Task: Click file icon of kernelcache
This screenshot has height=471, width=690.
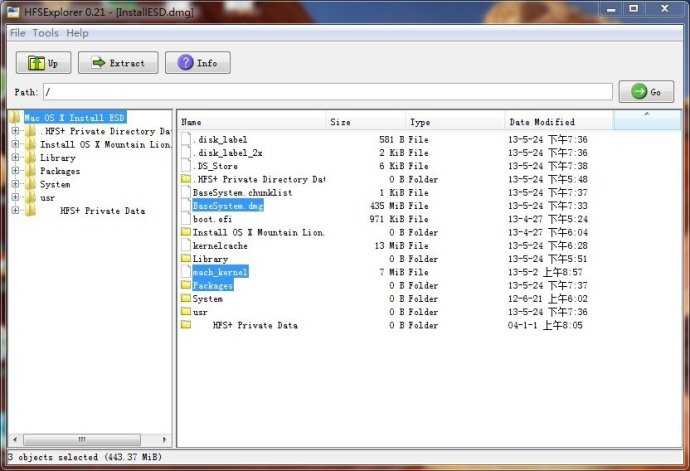Action: tap(186, 245)
